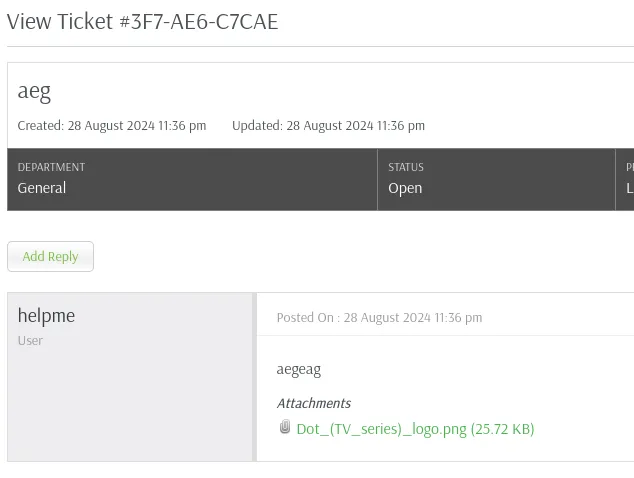Click the Attachments heading
634x478 pixels.
tap(314, 403)
